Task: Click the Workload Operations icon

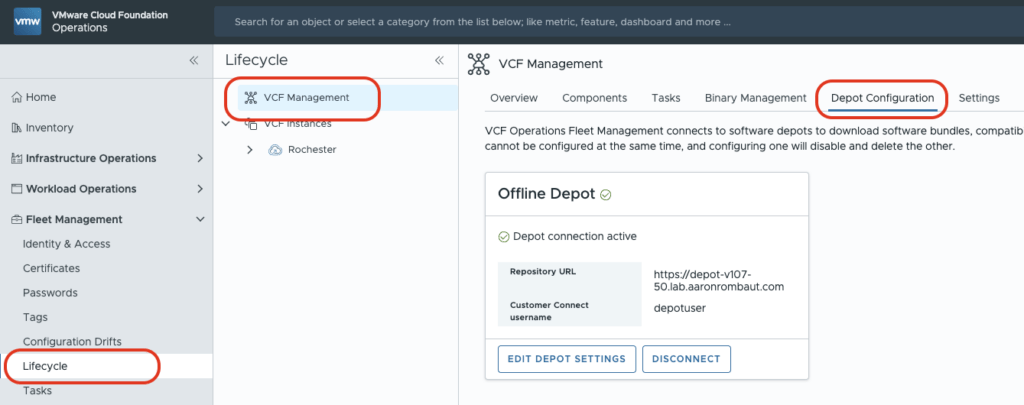Action: coord(16,189)
